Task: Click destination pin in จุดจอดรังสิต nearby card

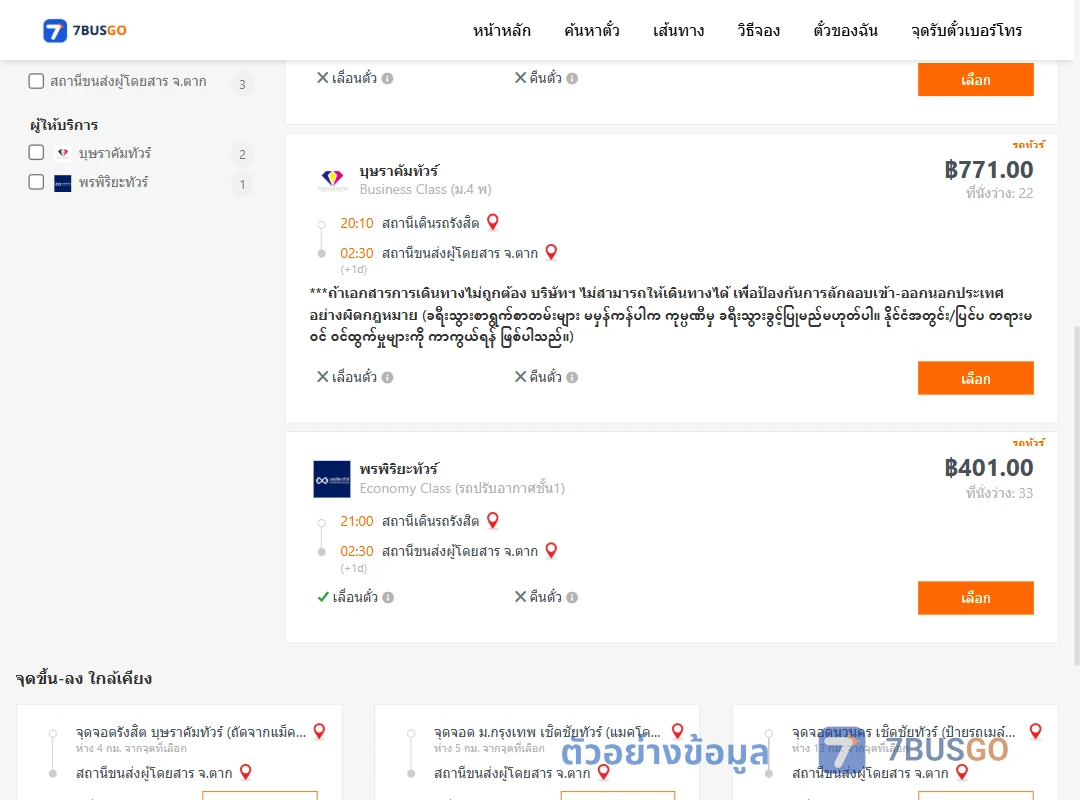Action: [245, 772]
